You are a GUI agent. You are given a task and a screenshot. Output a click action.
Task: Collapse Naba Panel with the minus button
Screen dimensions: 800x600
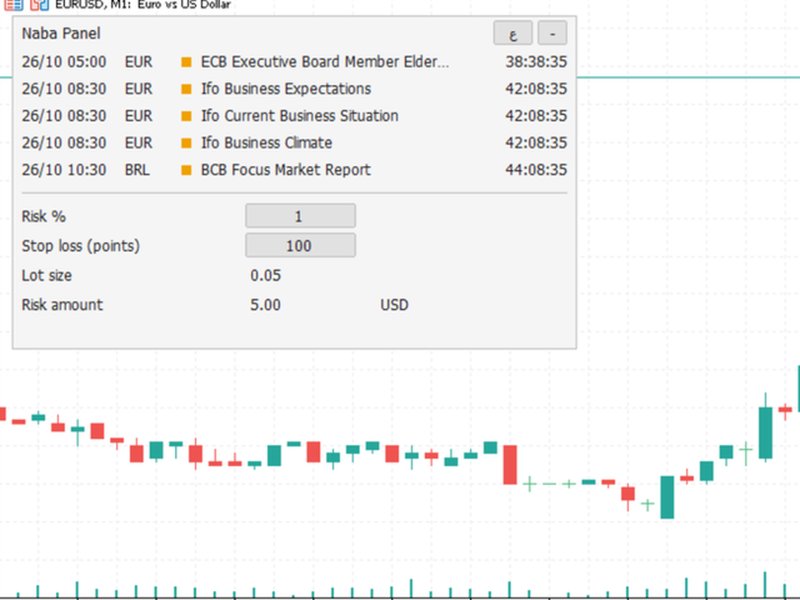coord(552,34)
